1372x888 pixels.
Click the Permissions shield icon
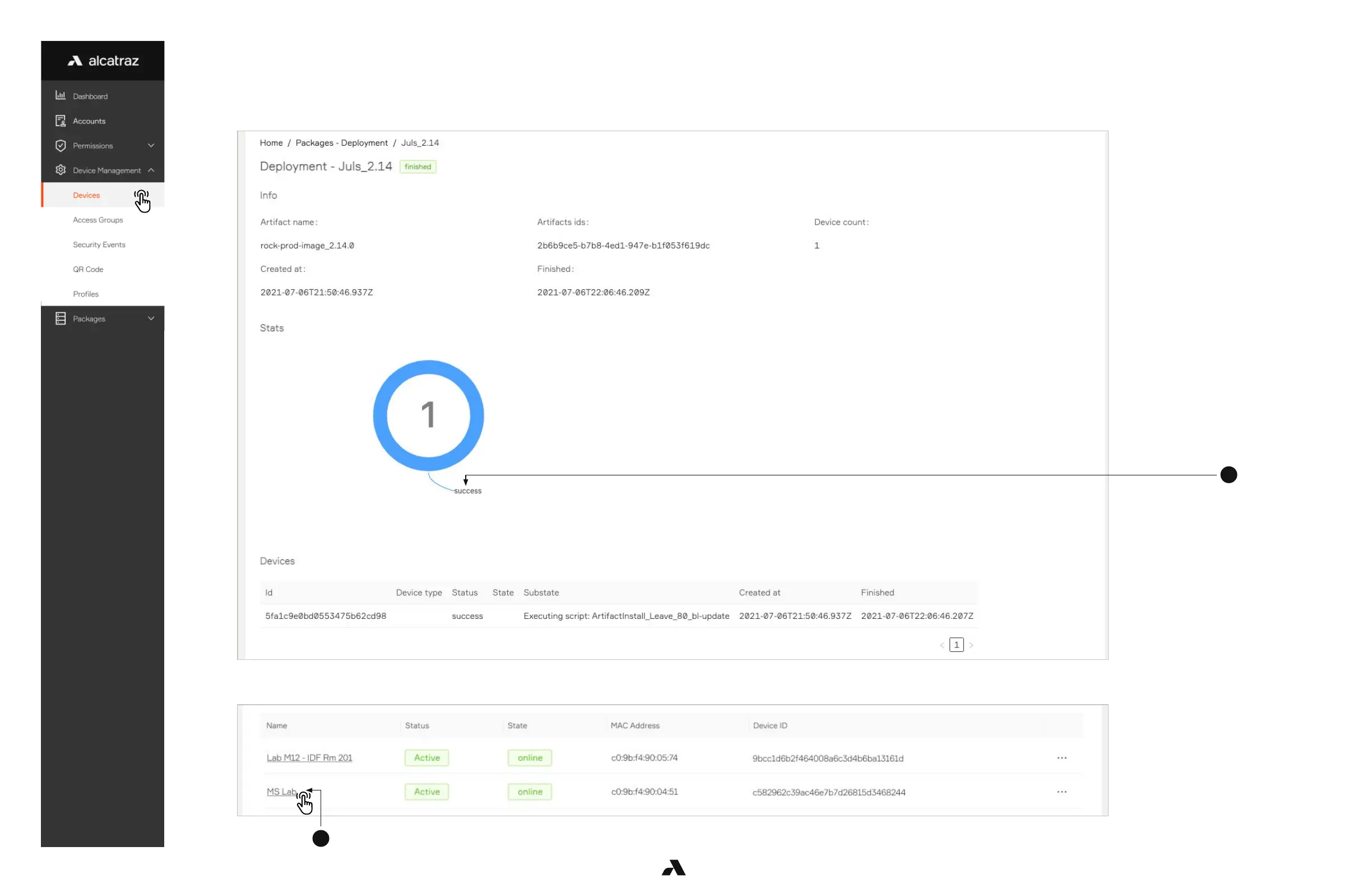(x=61, y=145)
